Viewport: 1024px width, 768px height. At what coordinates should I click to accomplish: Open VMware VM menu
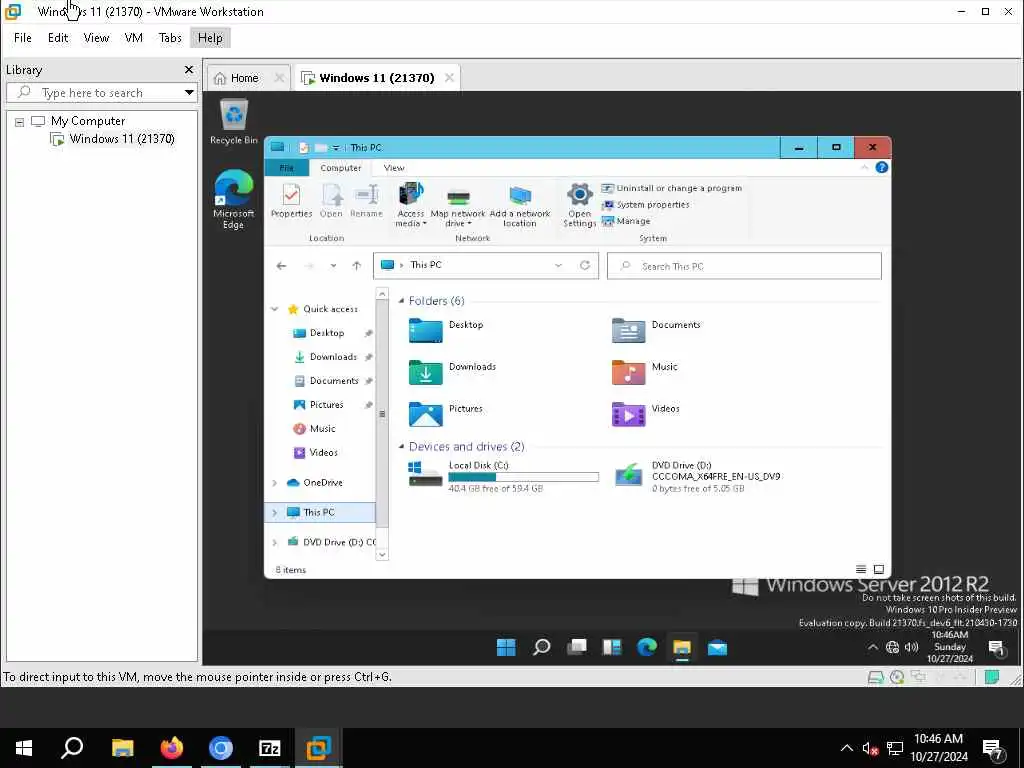tap(134, 38)
